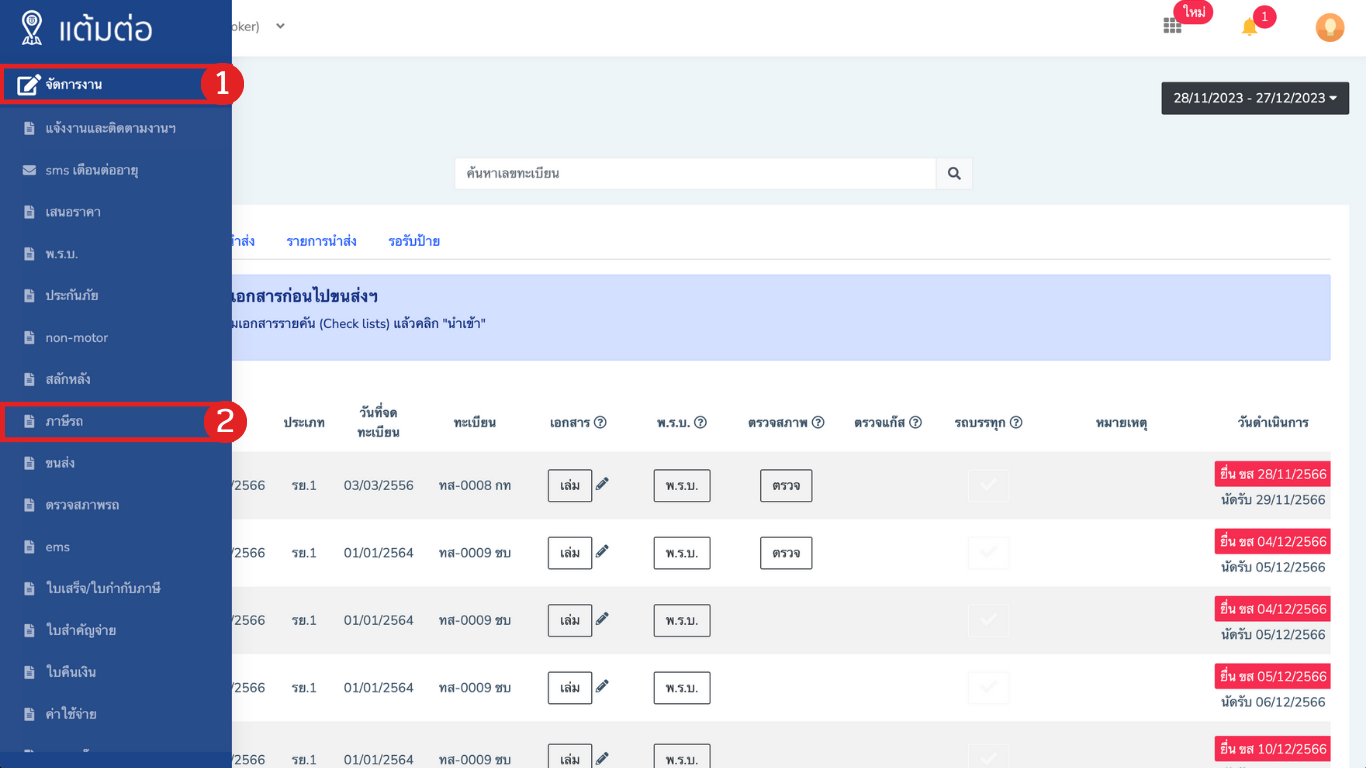Switch to the รายการนำส่ง tab

pyautogui.click(x=321, y=241)
